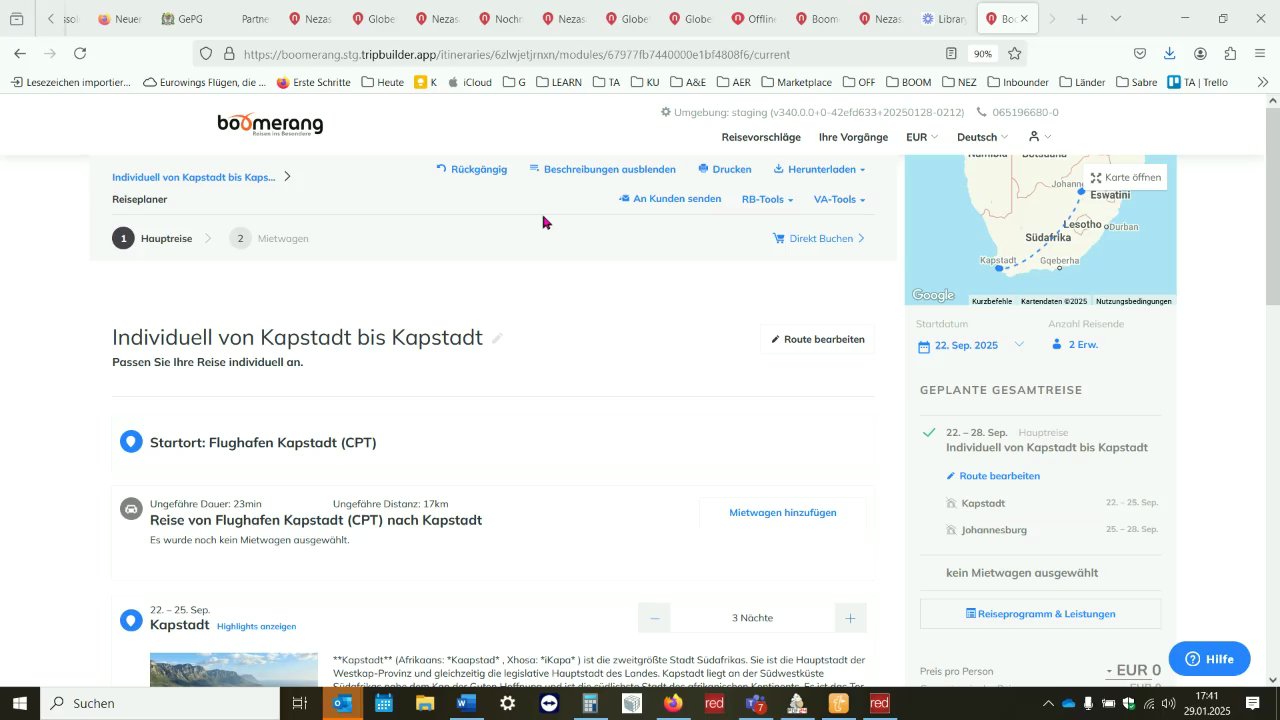Open the iCloud bookmark

[x=469, y=82]
